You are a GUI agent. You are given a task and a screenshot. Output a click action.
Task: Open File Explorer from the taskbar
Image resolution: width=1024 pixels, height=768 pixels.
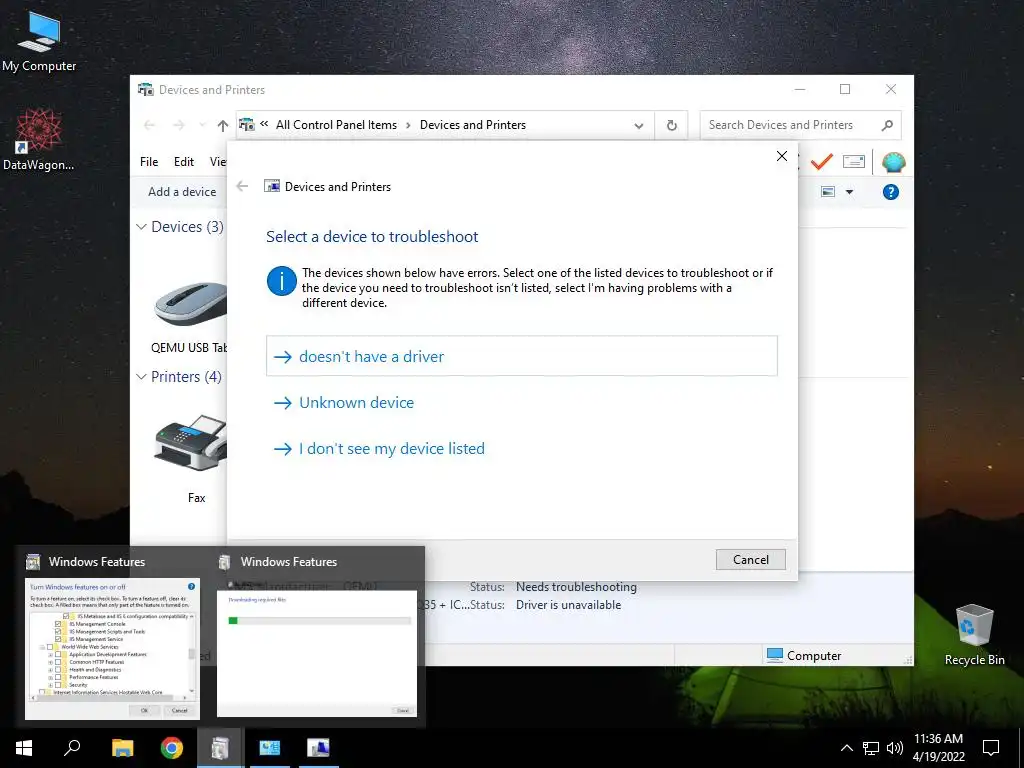122,748
